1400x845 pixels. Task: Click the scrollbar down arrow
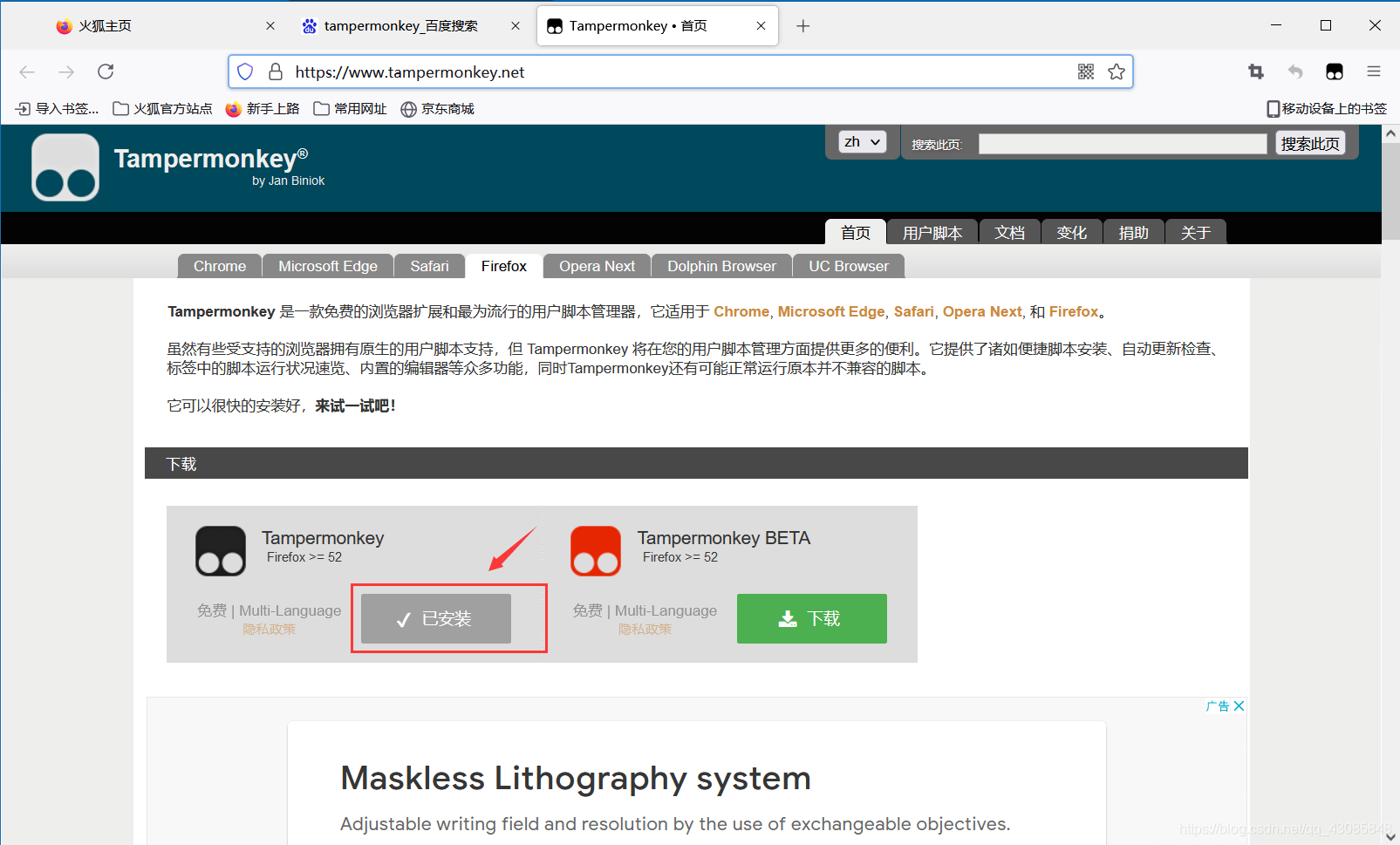tap(1391, 835)
